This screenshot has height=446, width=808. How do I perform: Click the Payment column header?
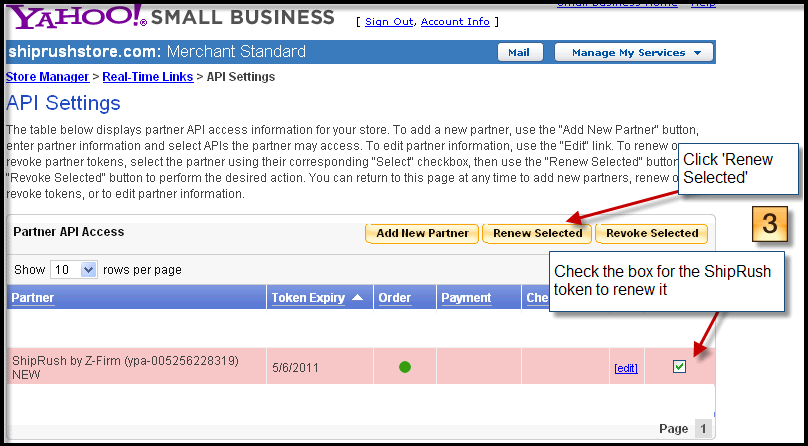[467, 297]
